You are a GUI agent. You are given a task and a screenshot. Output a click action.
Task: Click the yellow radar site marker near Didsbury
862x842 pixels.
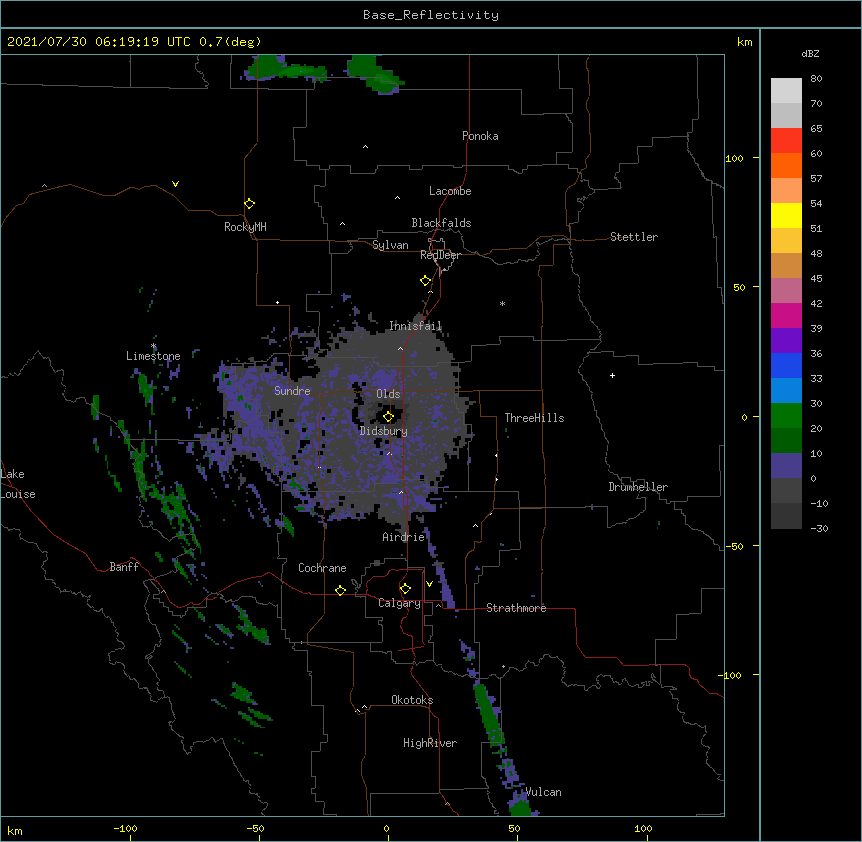pyautogui.click(x=388, y=416)
